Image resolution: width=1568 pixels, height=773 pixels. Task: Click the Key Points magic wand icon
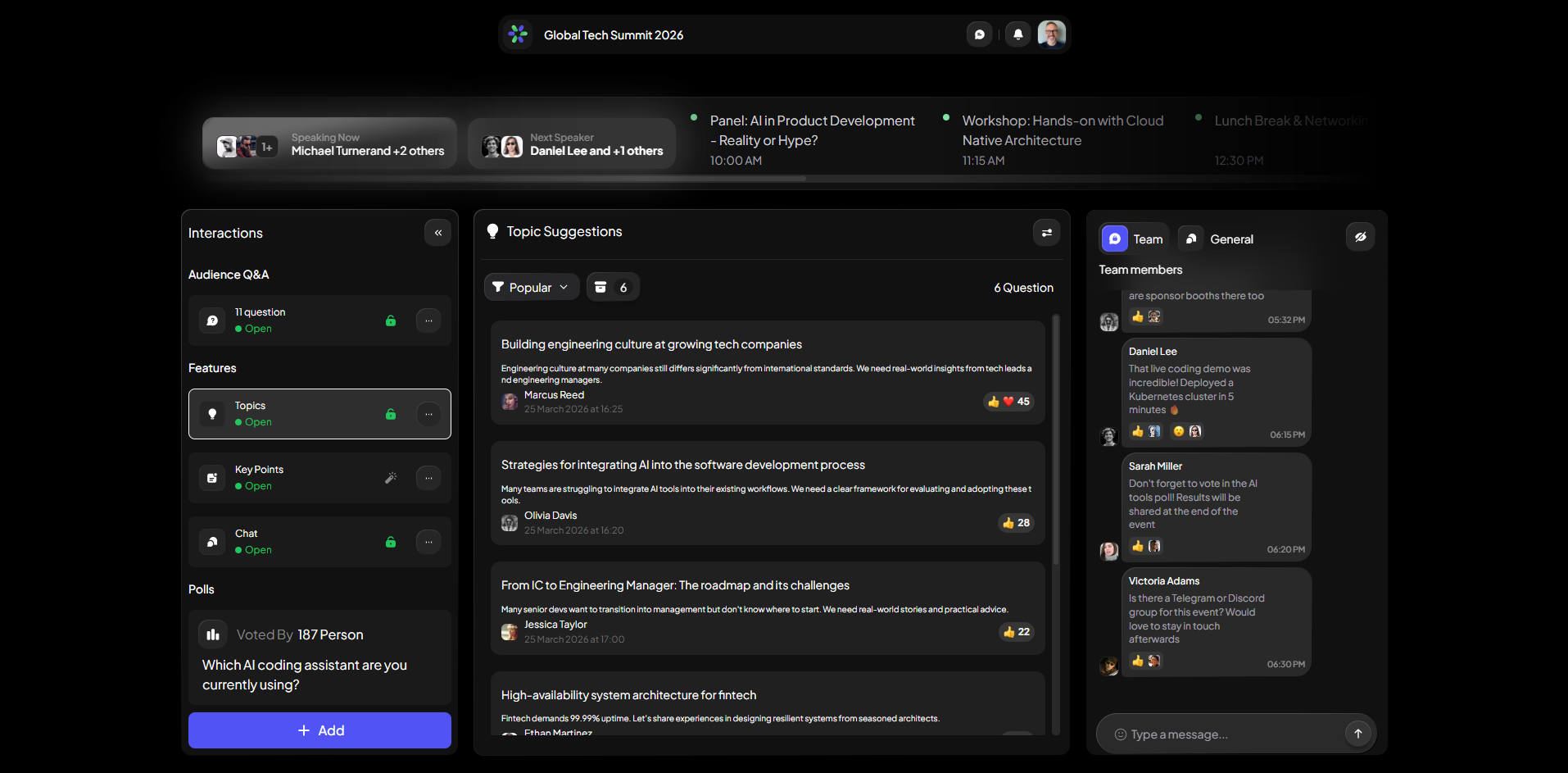pos(391,478)
